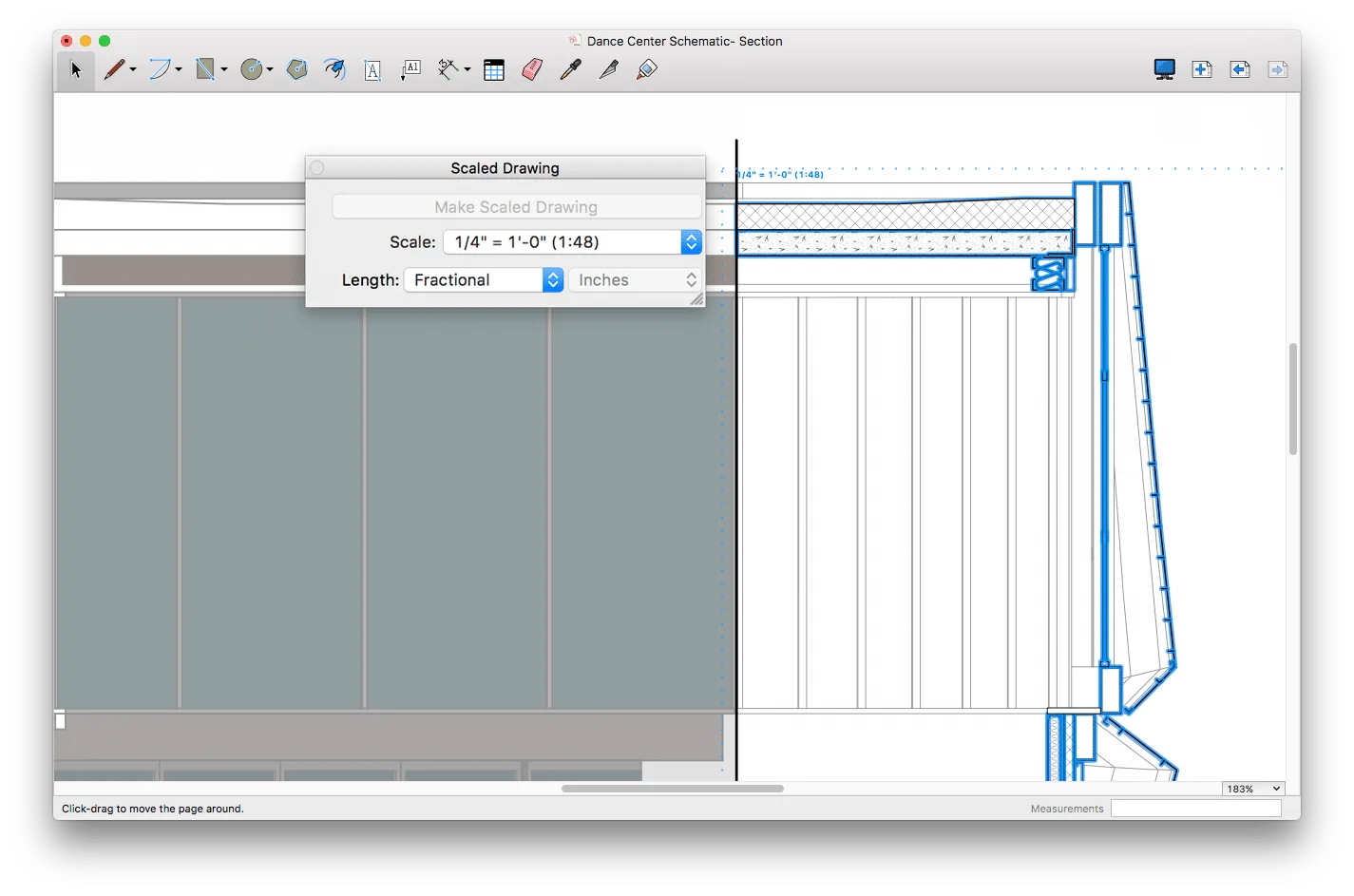Open the Arc tool dropdown arrow
1354x896 pixels.
point(179,69)
